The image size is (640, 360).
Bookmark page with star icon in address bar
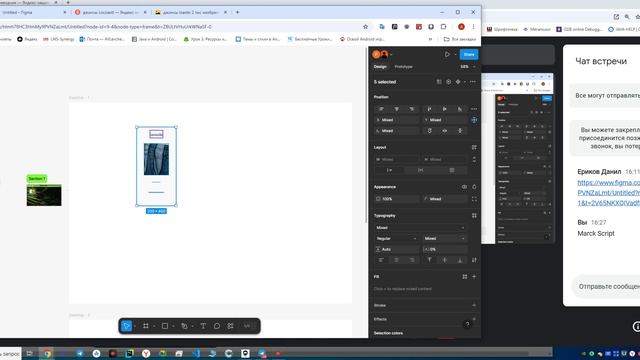coord(365,27)
